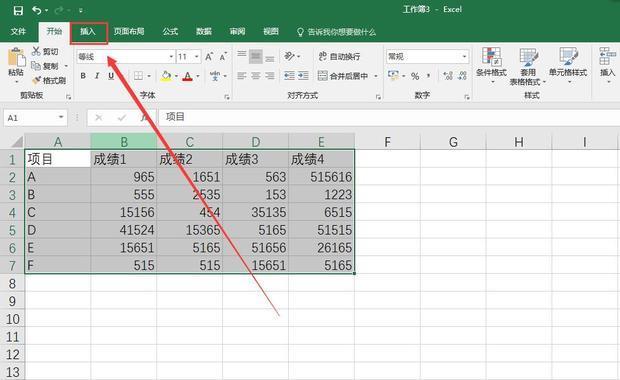Image resolution: width=620 pixels, height=380 pixels.
Task: Click the Copy (复制) icon
Action: point(36,66)
